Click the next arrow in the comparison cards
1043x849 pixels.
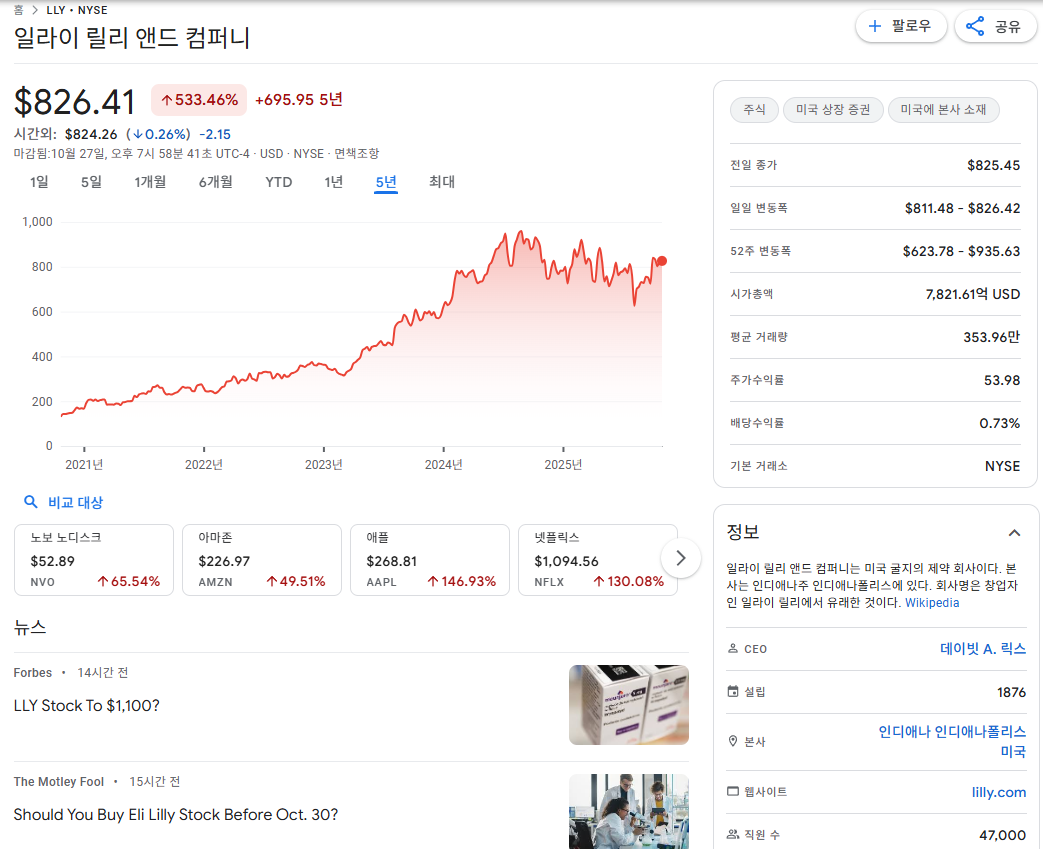[x=680, y=558]
